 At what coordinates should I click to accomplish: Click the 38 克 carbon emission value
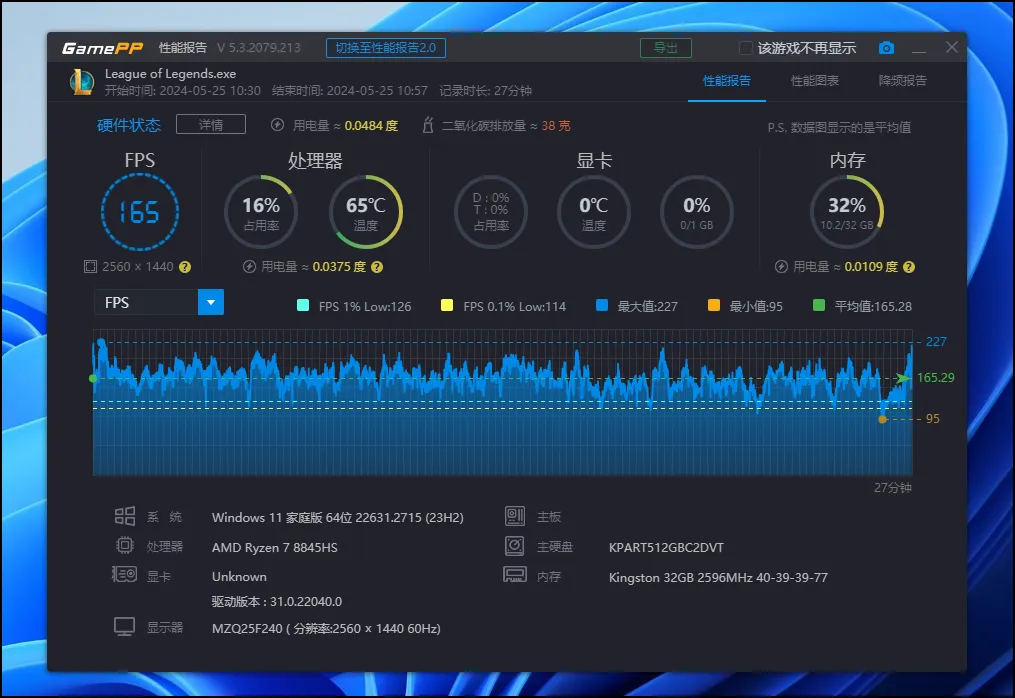(x=555, y=126)
